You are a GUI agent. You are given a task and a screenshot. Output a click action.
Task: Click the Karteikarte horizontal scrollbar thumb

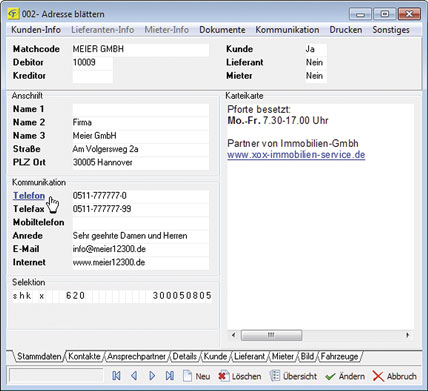point(272,335)
